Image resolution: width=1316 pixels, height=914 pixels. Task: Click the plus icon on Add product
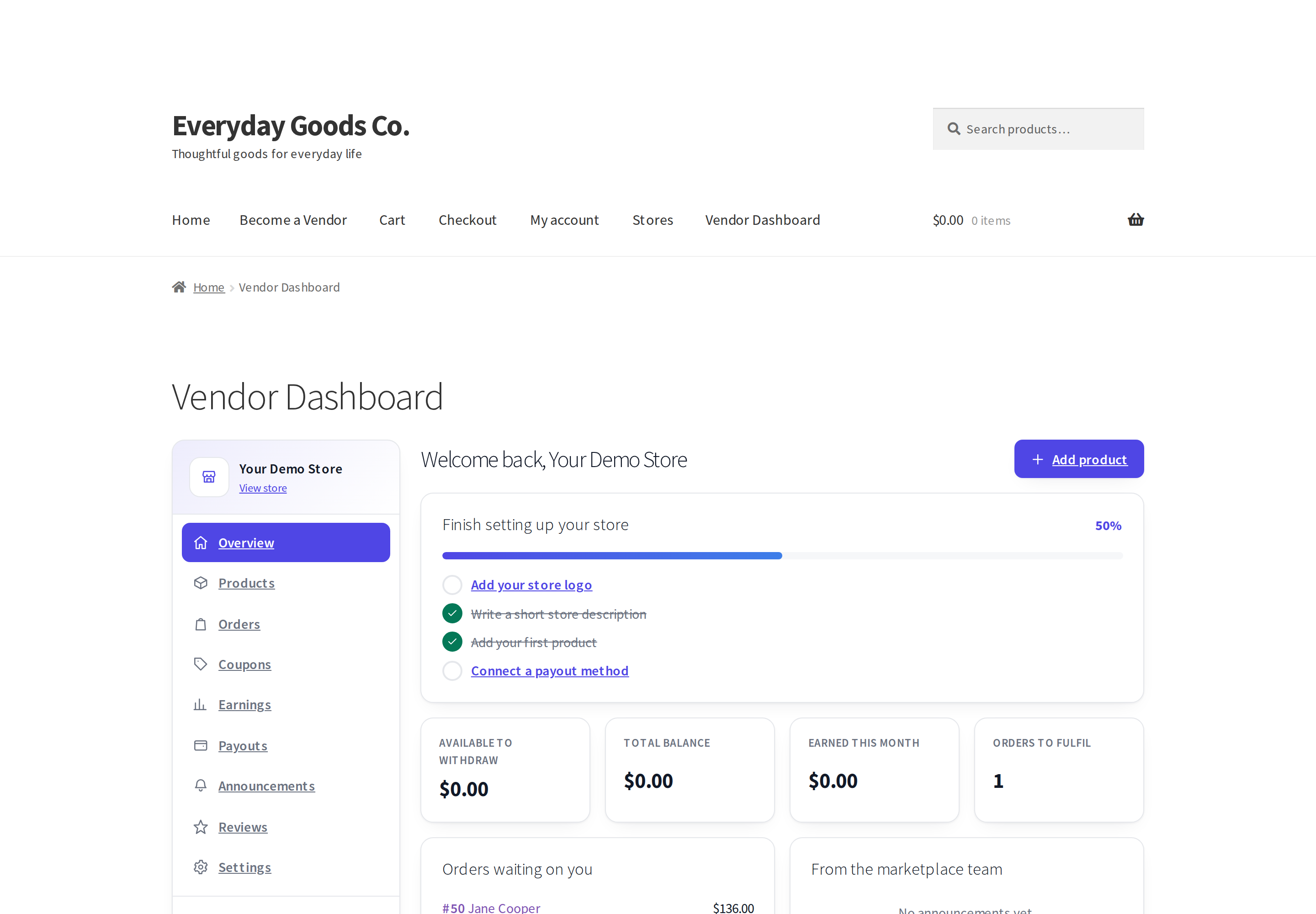click(x=1037, y=459)
